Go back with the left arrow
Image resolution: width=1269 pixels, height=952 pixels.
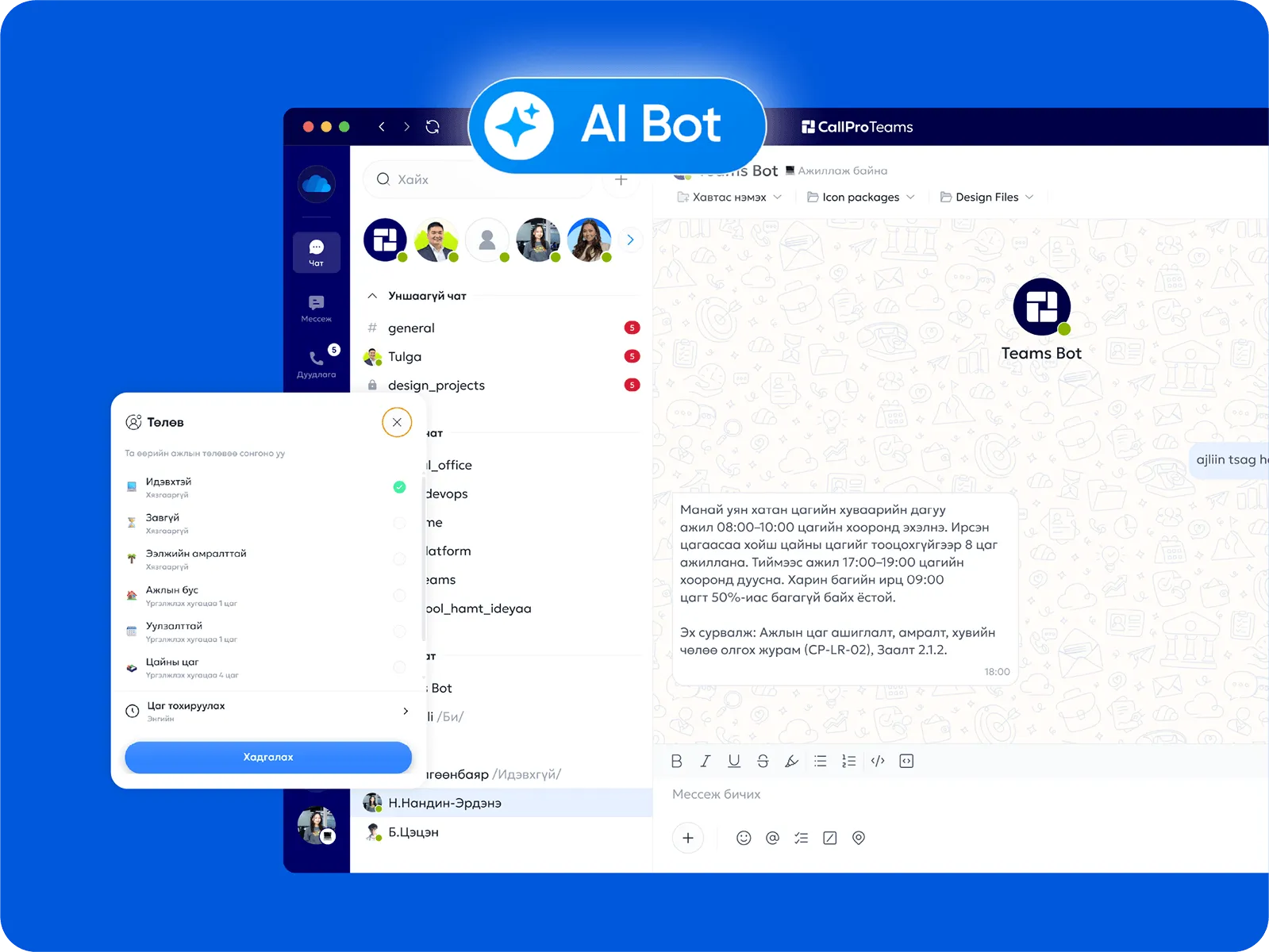coord(382,127)
